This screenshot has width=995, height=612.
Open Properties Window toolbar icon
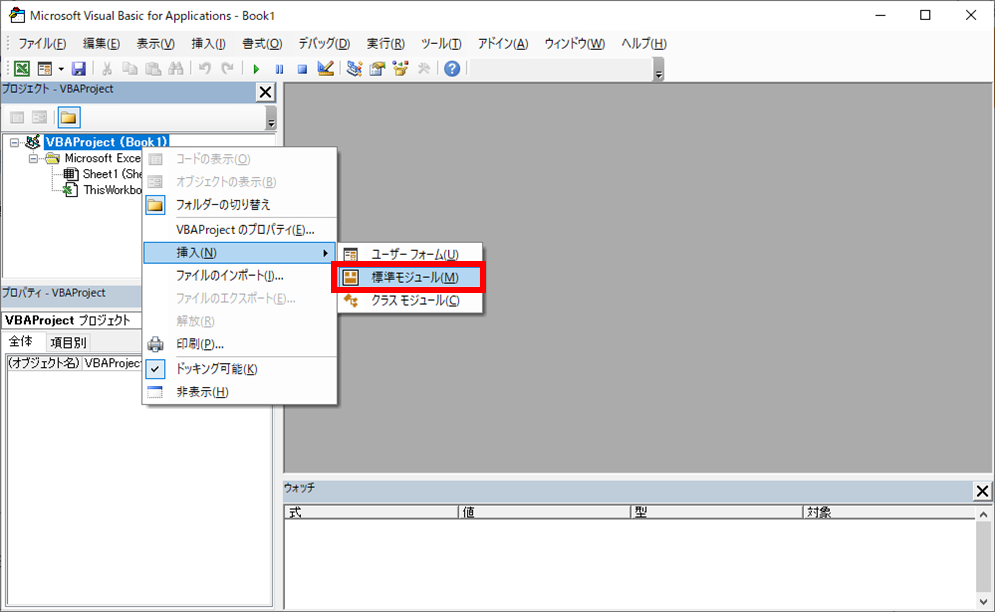pos(378,69)
